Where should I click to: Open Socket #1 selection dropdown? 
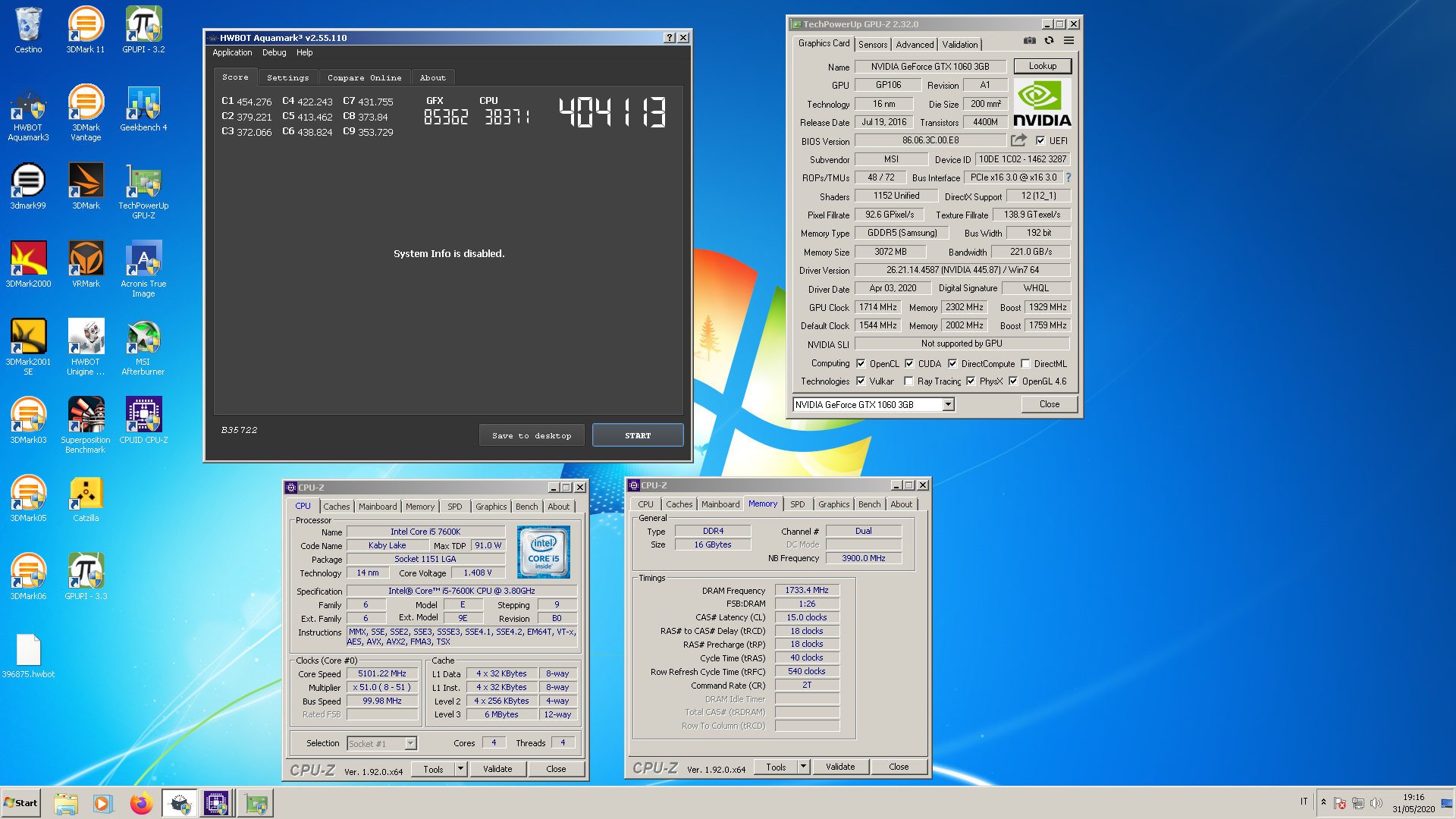pyautogui.click(x=410, y=743)
